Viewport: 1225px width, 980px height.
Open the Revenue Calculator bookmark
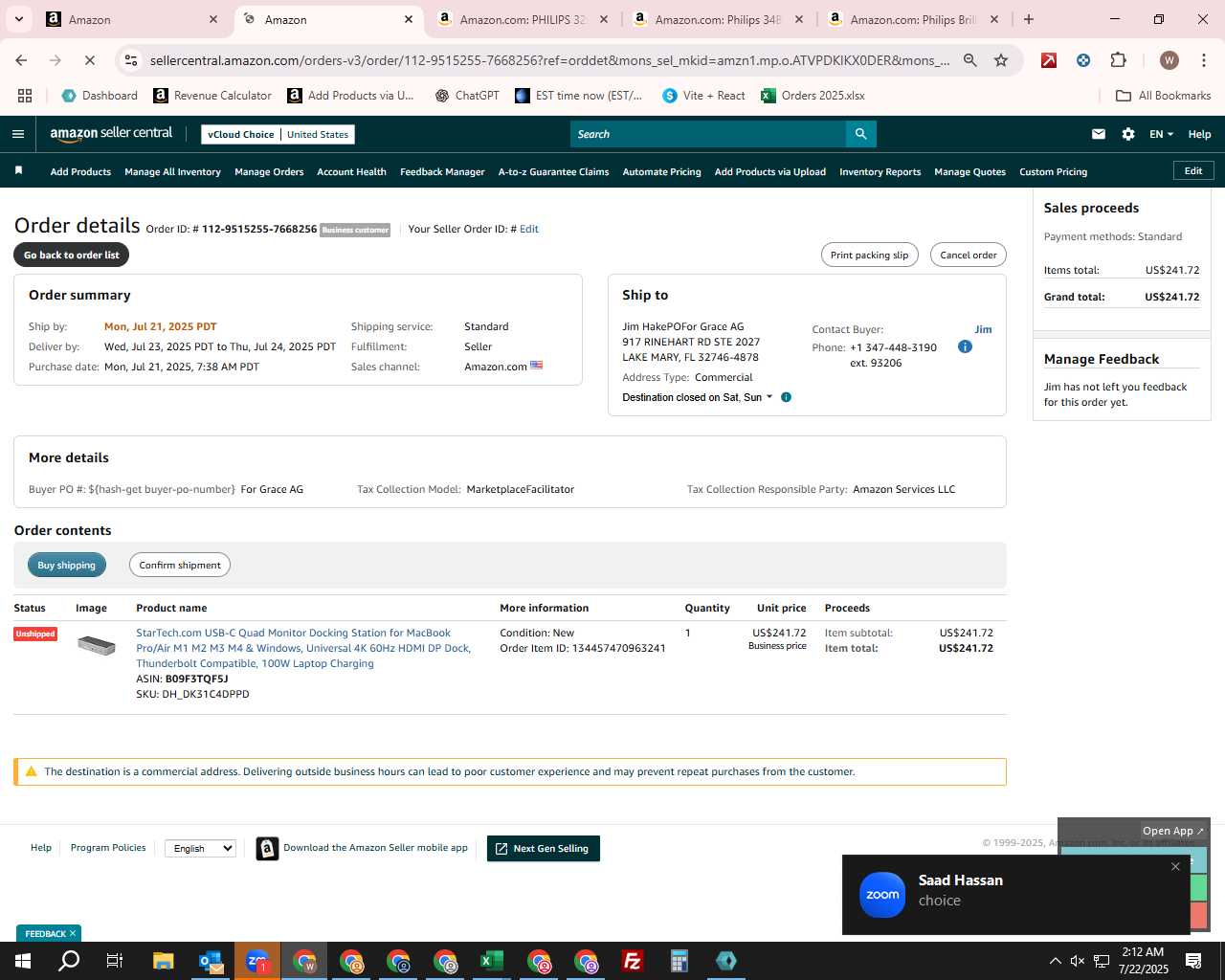(212, 96)
